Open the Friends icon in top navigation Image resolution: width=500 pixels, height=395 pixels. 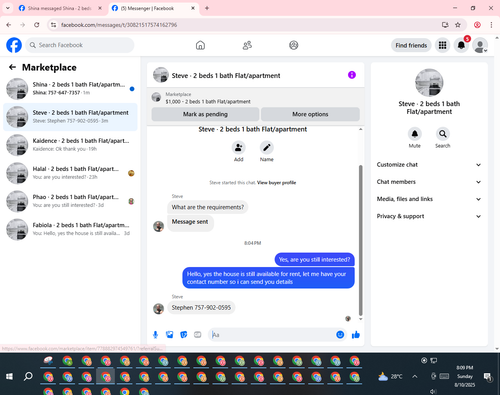247,45
